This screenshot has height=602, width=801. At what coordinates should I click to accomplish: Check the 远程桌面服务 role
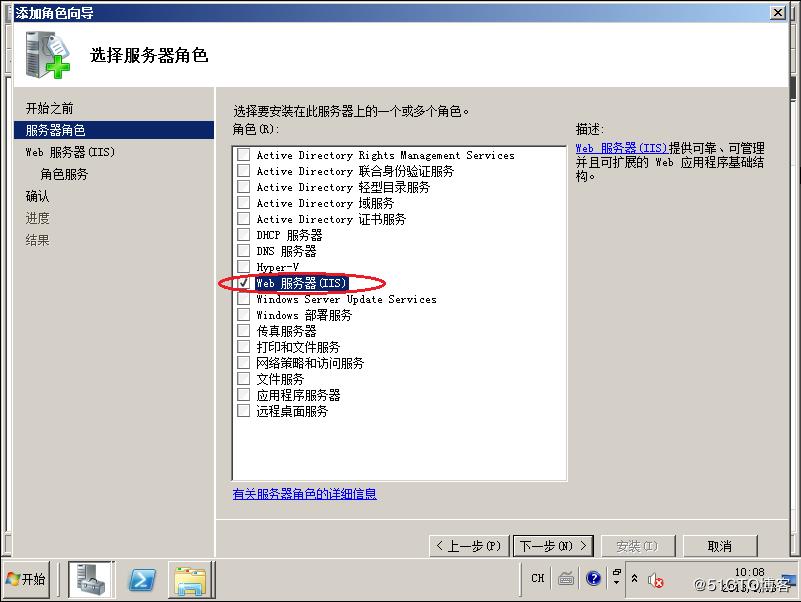click(244, 410)
